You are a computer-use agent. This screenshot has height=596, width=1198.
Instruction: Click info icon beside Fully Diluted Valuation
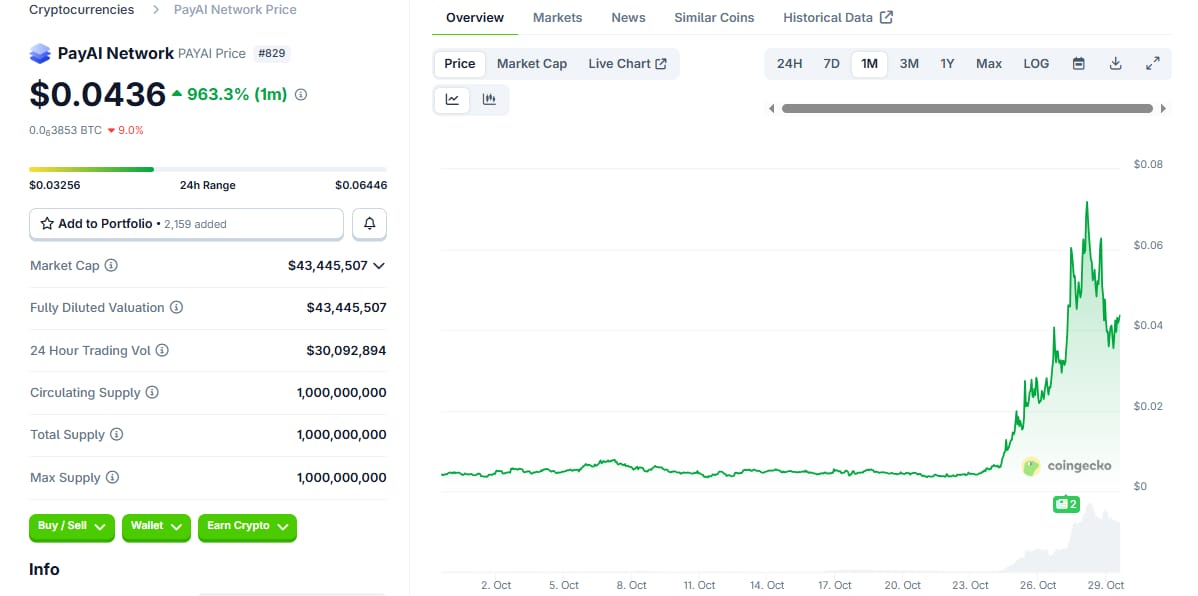[176, 308]
